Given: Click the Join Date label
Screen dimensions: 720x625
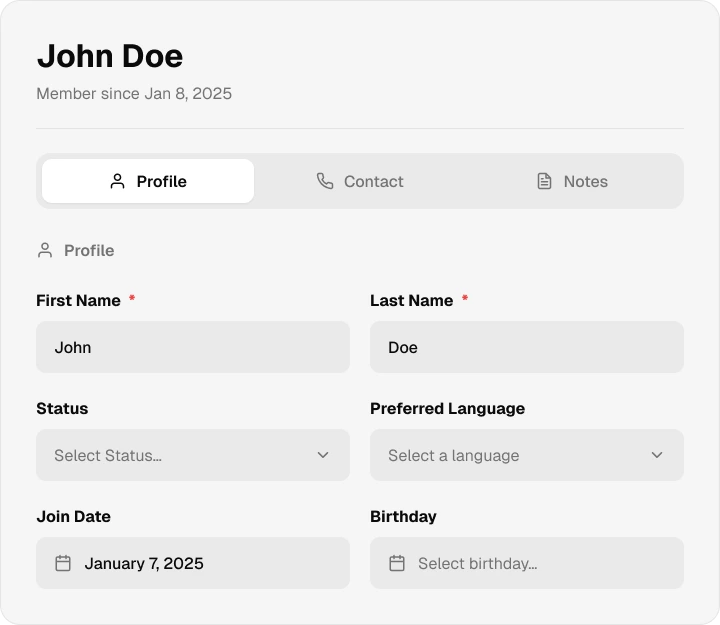Looking at the screenshot, I should [x=73, y=516].
